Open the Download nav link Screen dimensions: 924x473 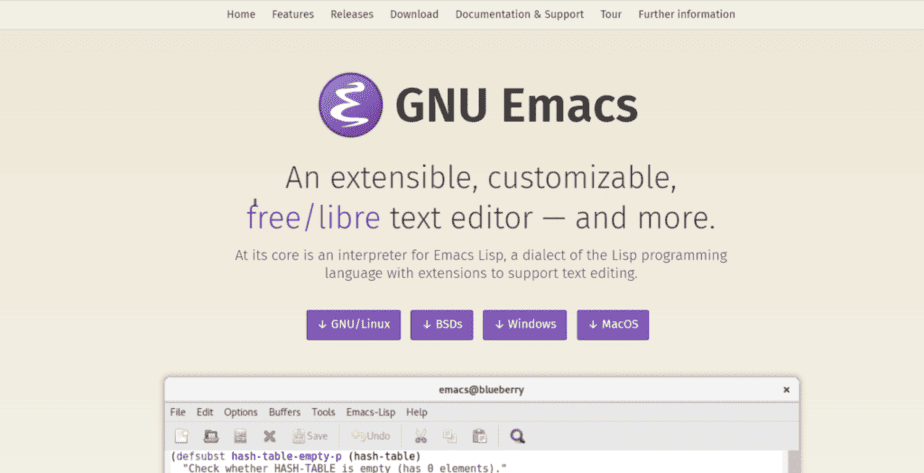[x=414, y=14]
